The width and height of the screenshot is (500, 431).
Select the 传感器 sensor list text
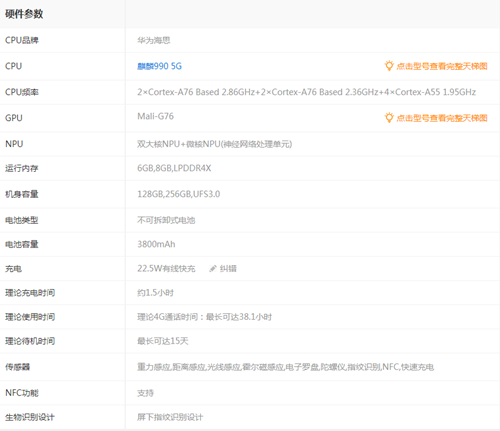pyautogui.click(x=285, y=367)
